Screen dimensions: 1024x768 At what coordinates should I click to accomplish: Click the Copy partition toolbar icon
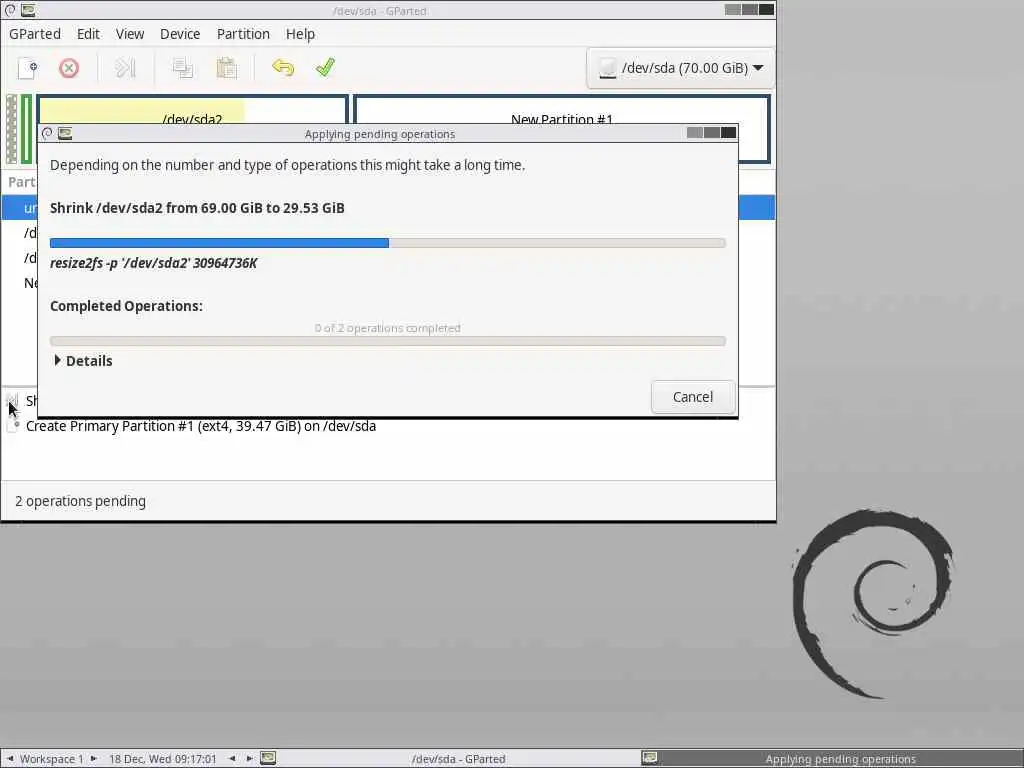183,68
